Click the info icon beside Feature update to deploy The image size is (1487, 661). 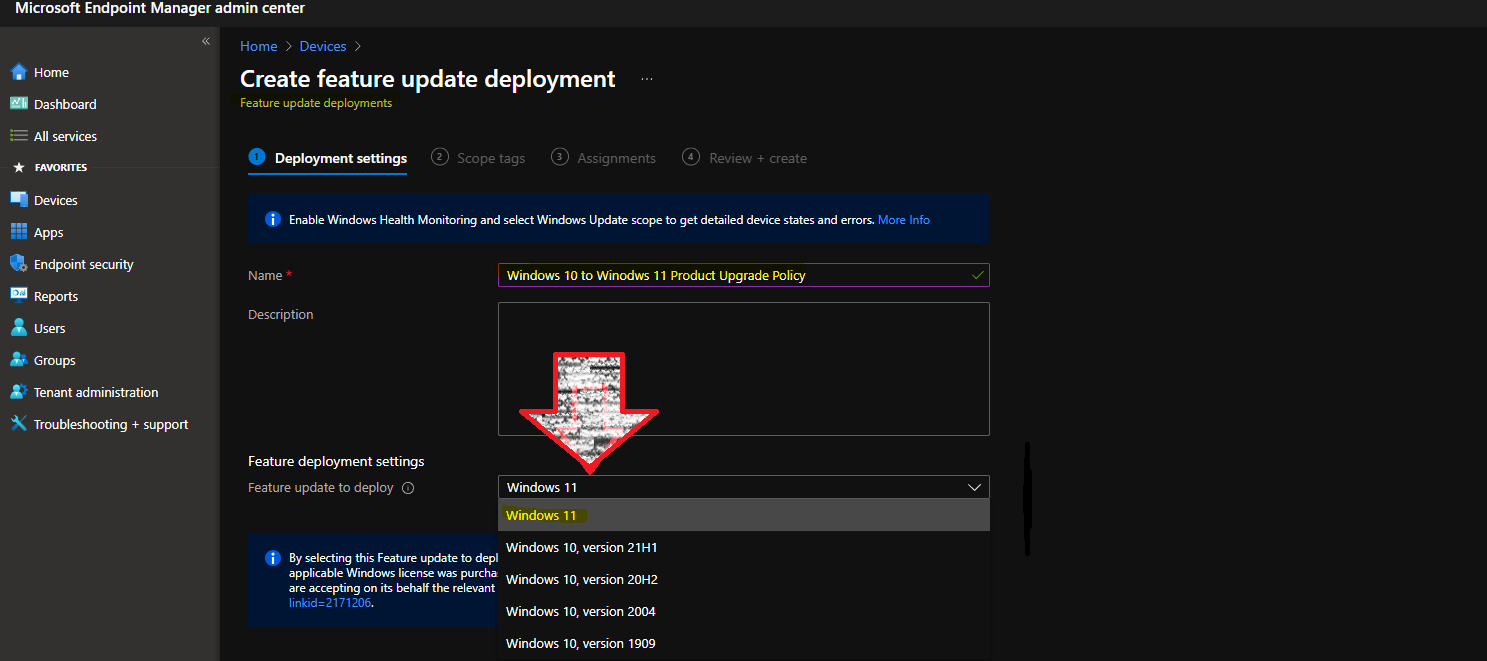[x=407, y=488]
